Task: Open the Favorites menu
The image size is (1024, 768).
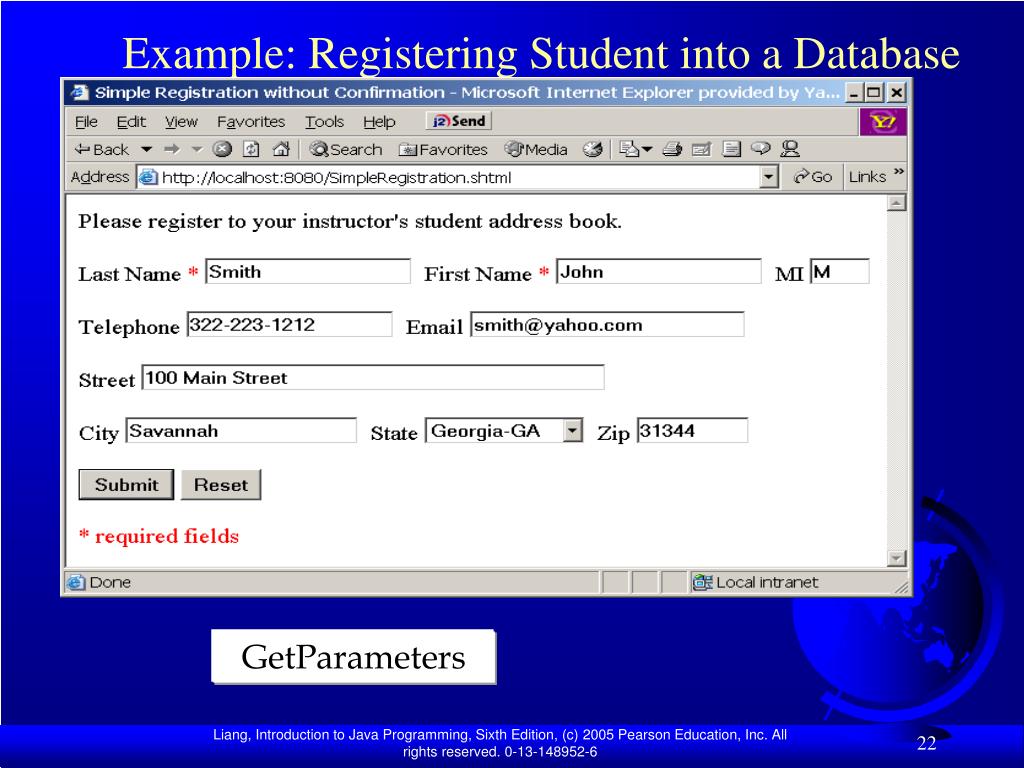Action: (x=251, y=121)
